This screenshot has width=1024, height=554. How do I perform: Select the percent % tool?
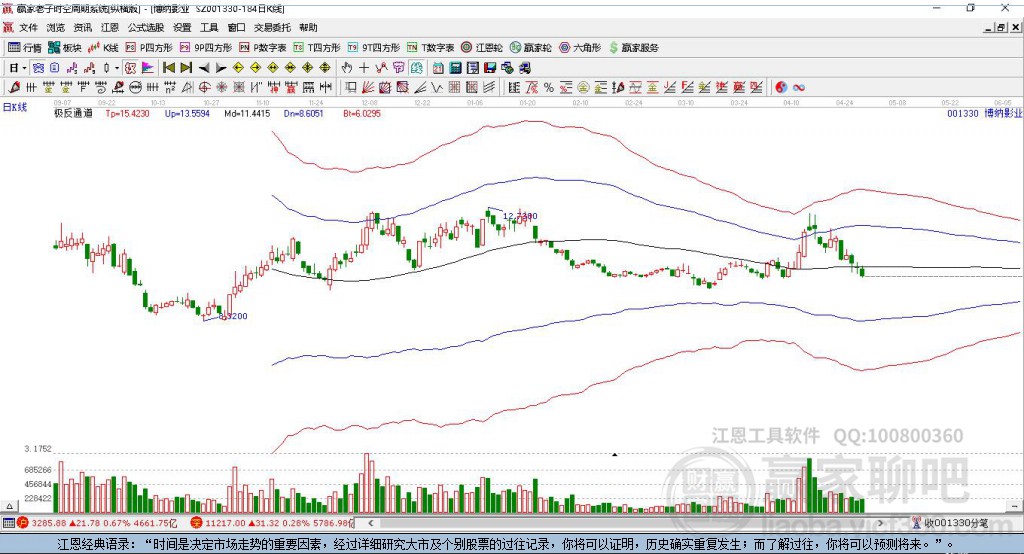coord(549,88)
